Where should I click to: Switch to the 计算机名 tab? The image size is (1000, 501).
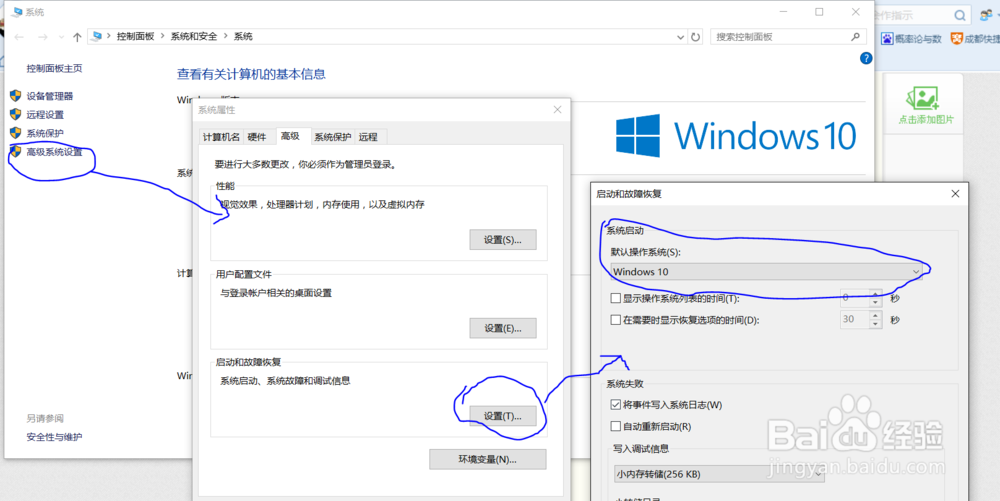pyautogui.click(x=221, y=136)
